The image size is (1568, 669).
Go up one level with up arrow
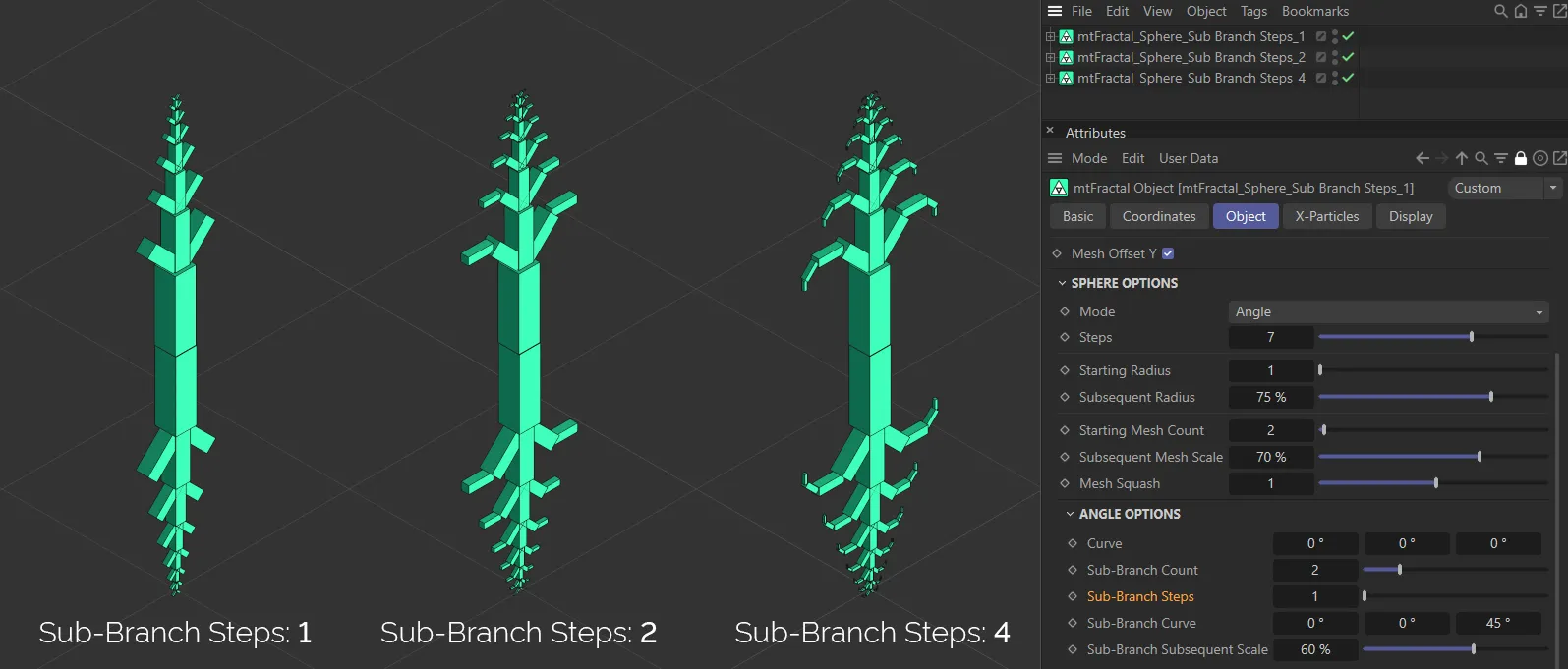[1462, 158]
